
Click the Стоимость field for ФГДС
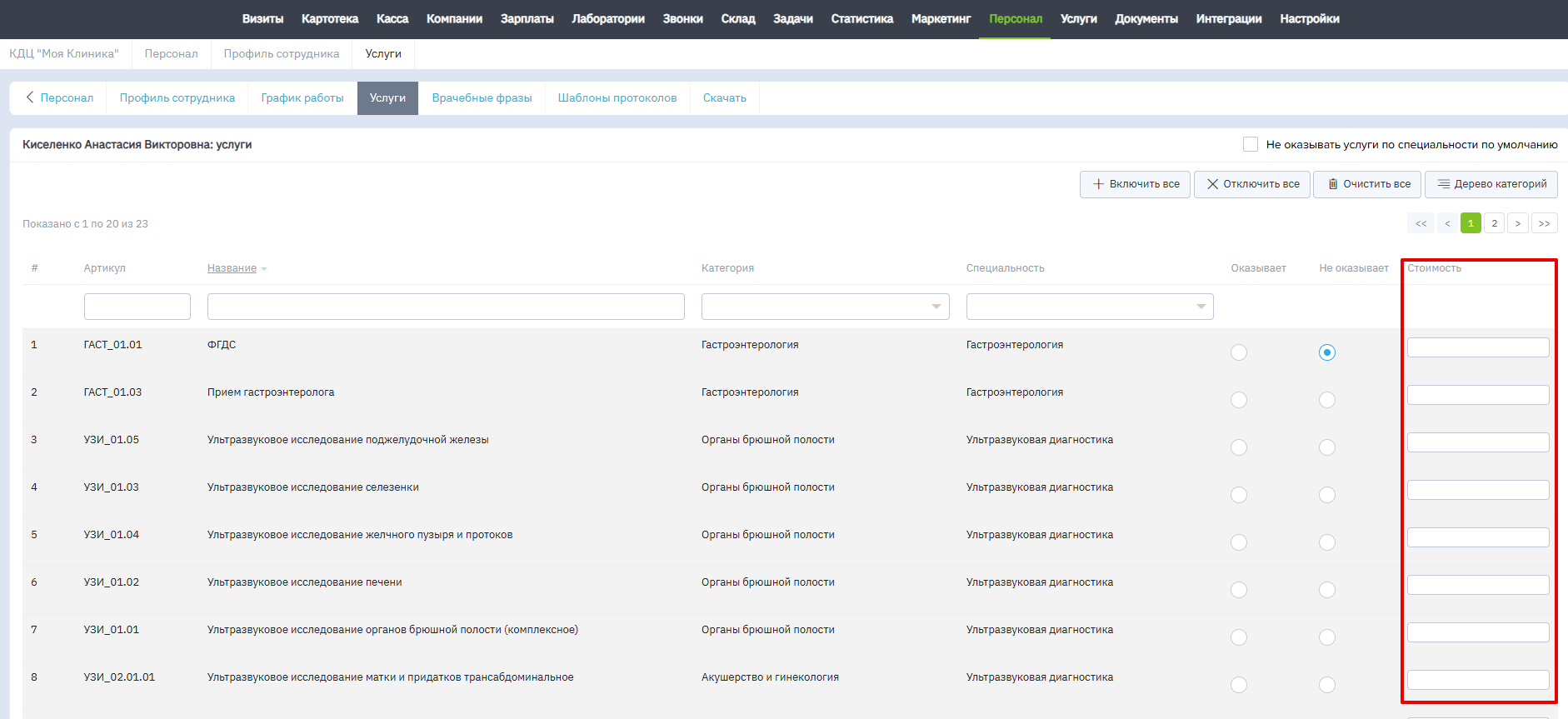(1478, 347)
